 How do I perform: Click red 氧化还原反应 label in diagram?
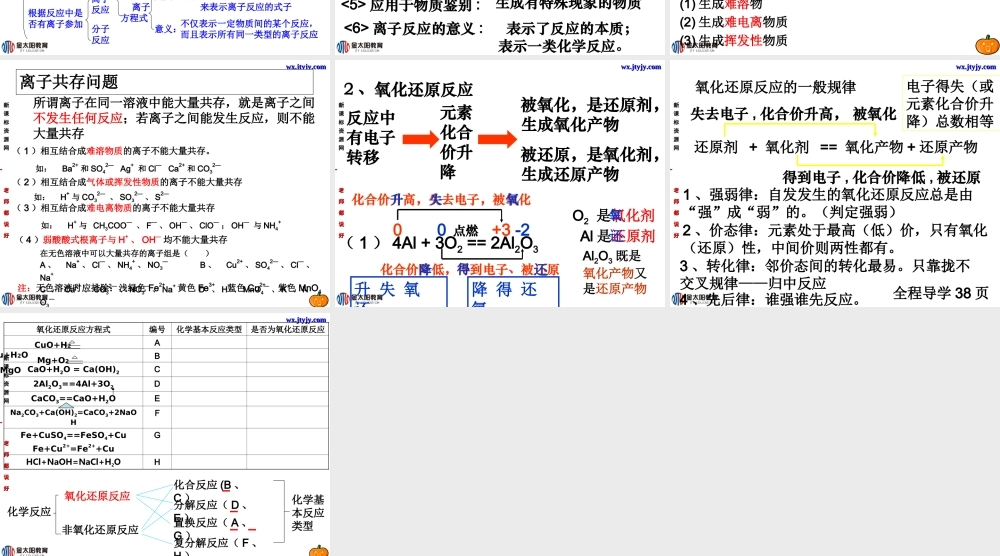coord(97,495)
